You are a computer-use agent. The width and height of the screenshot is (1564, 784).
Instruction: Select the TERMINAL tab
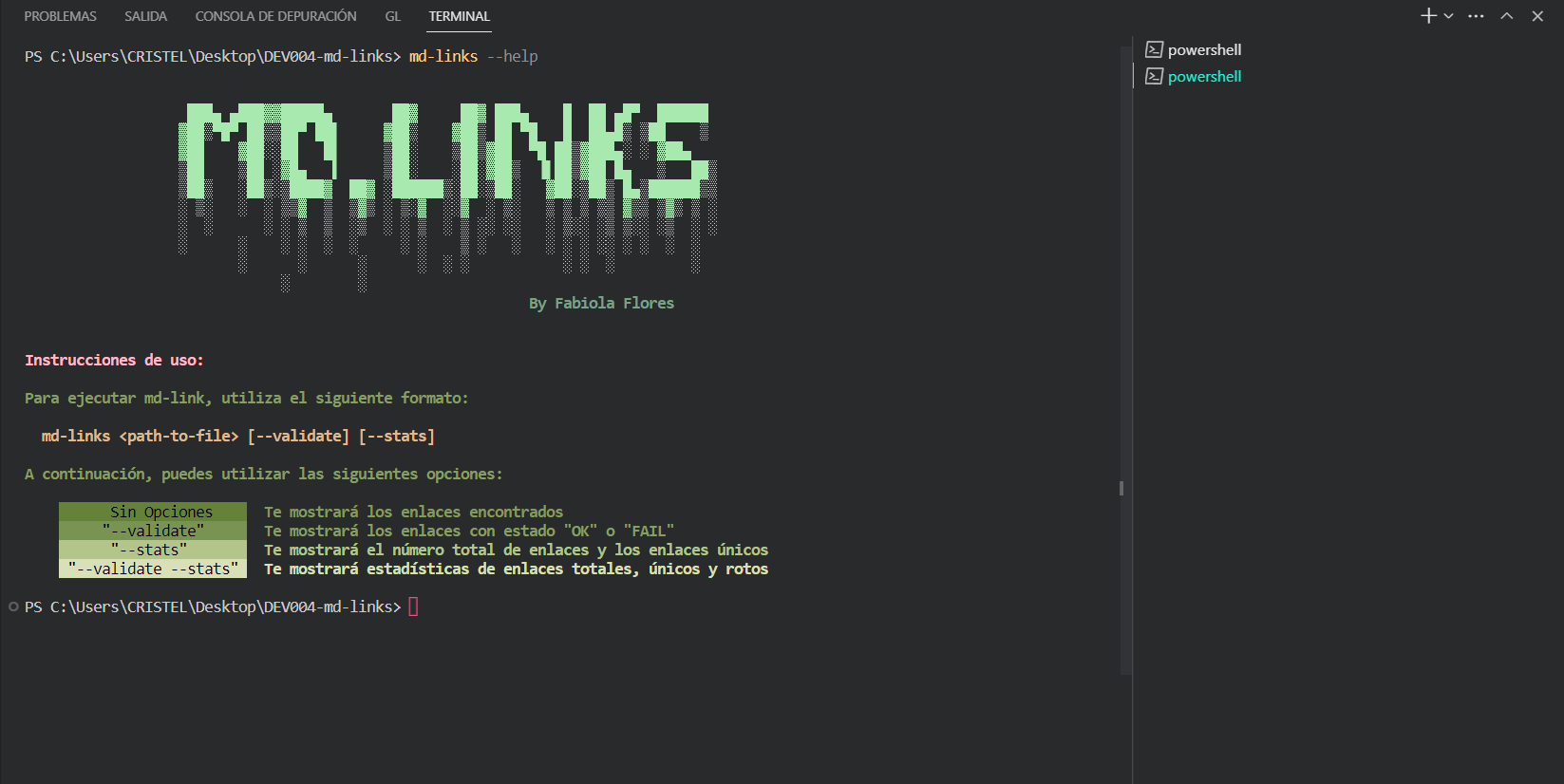[459, 16]
